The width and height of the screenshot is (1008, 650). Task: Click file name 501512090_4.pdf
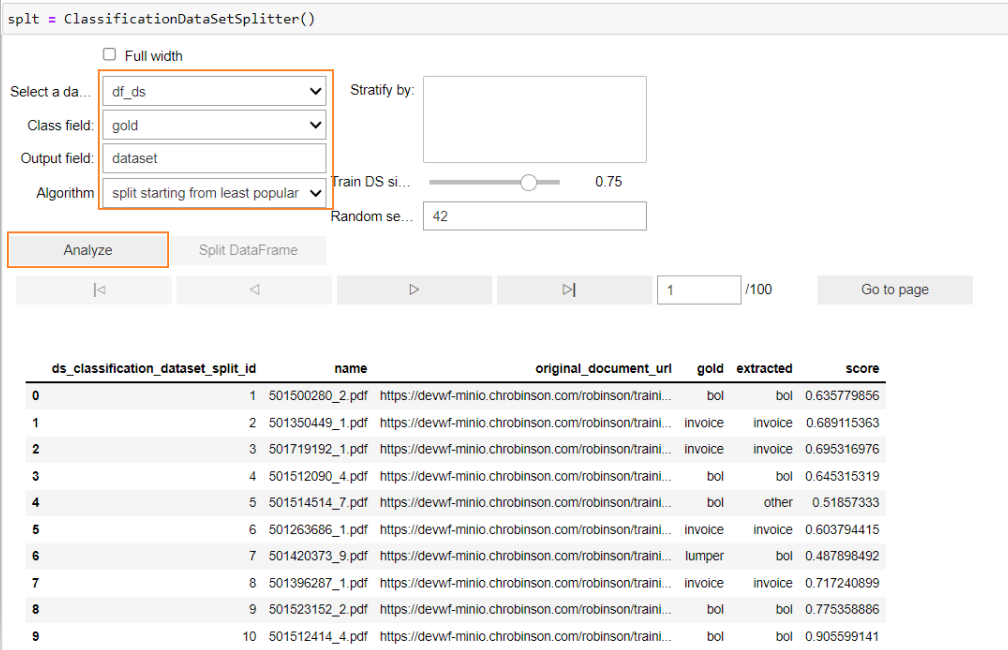point(318,476)
